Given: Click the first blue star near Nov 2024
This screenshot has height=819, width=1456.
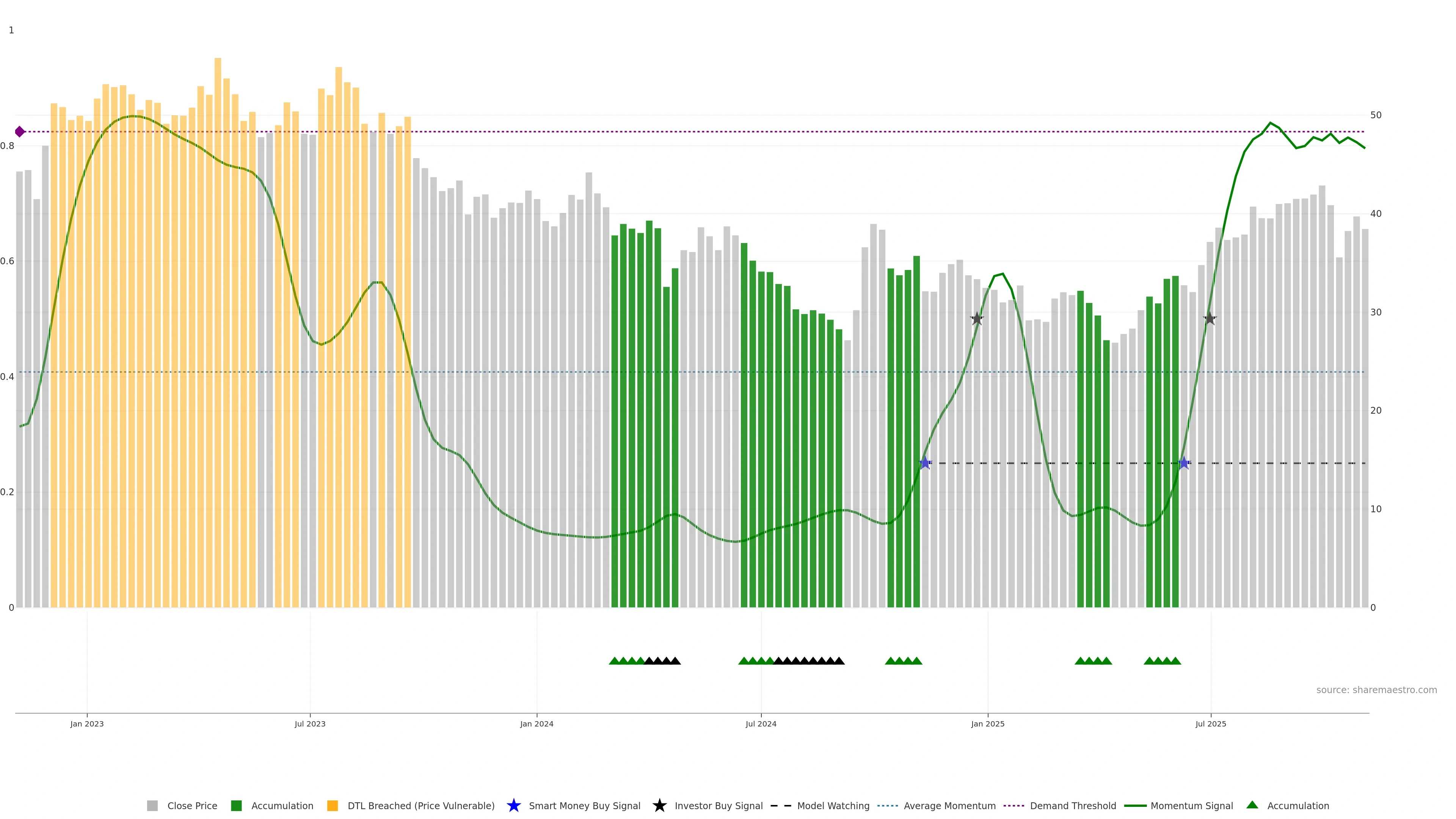Looking at the screenshot, I should click(x=925, y=463).
